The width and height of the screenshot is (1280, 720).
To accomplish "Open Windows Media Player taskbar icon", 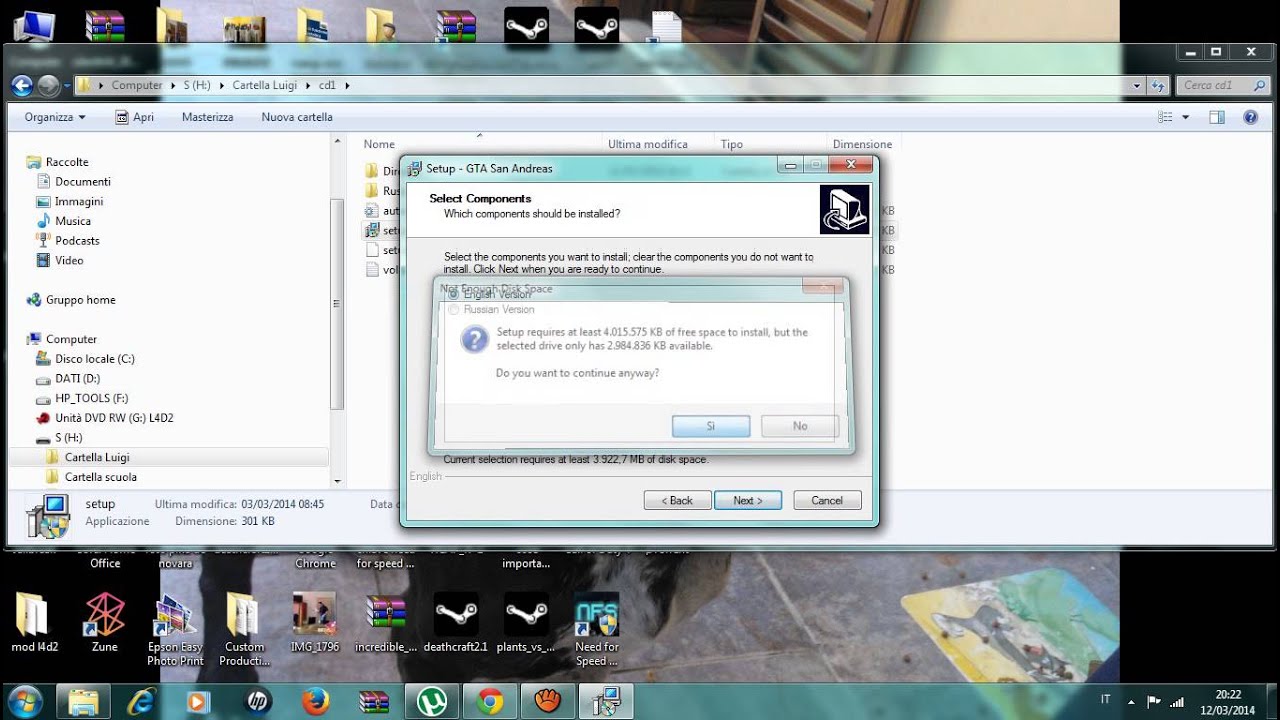I will tap(199, 702).
